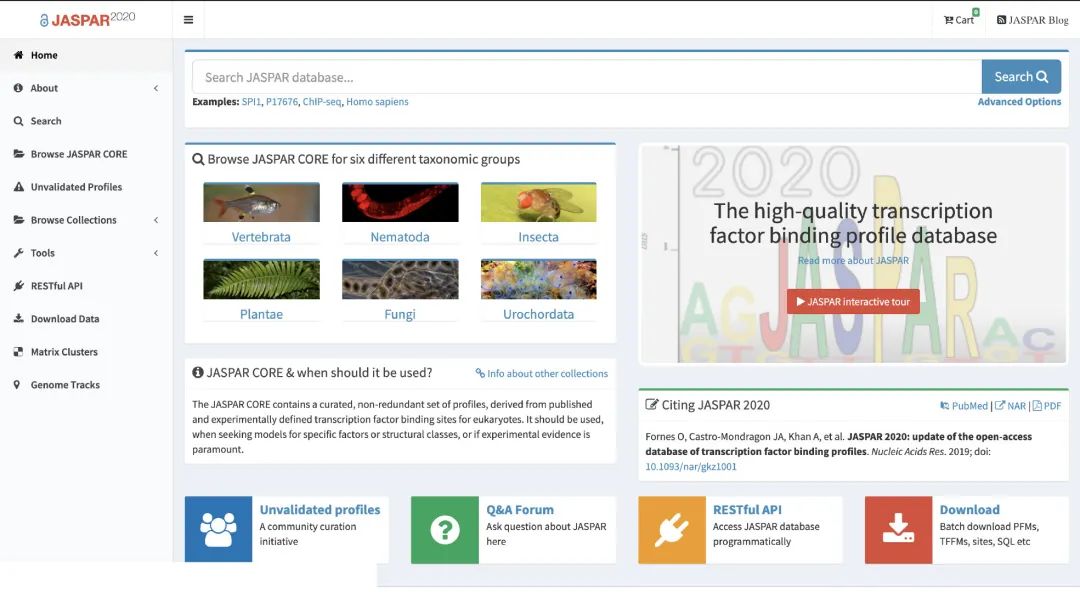Click the Homo sapiens example link
This screenshot has height=592, width=1080.
377,101
